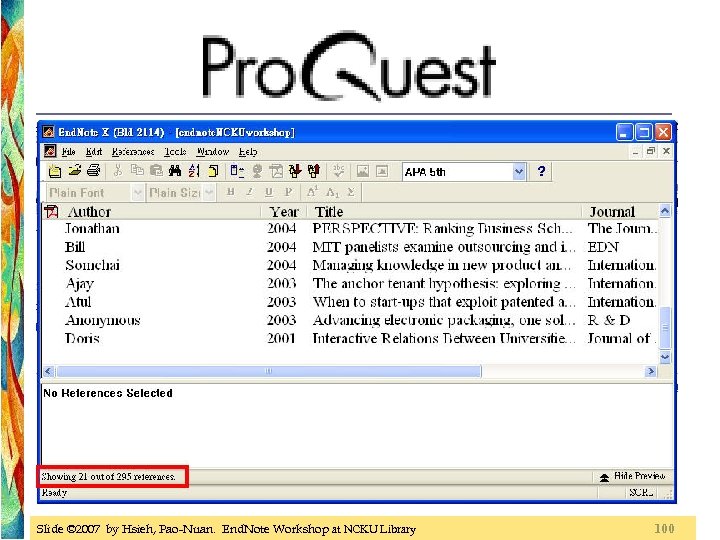Image resolution: width=720 pixels, height=540 pixels.
Task: Toggle Subscript formatting
Action: (x=332, y=192)
